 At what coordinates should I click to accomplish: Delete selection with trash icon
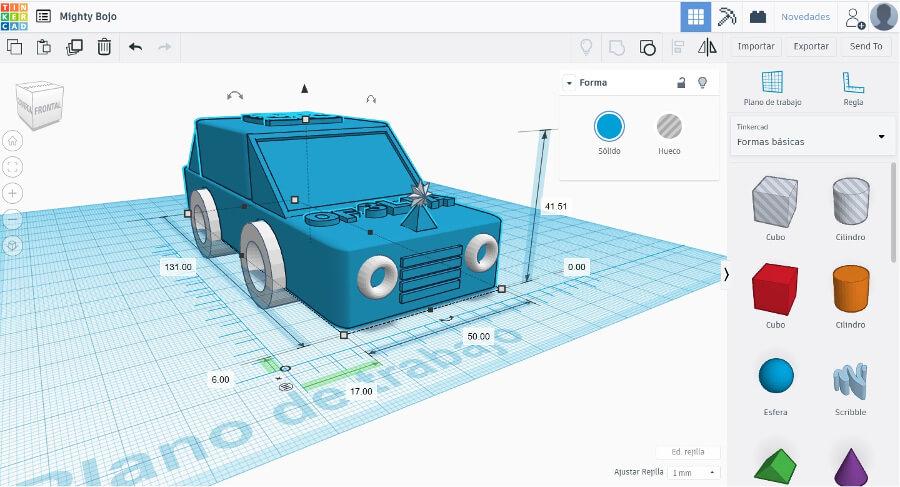click(x=104, y=46)
